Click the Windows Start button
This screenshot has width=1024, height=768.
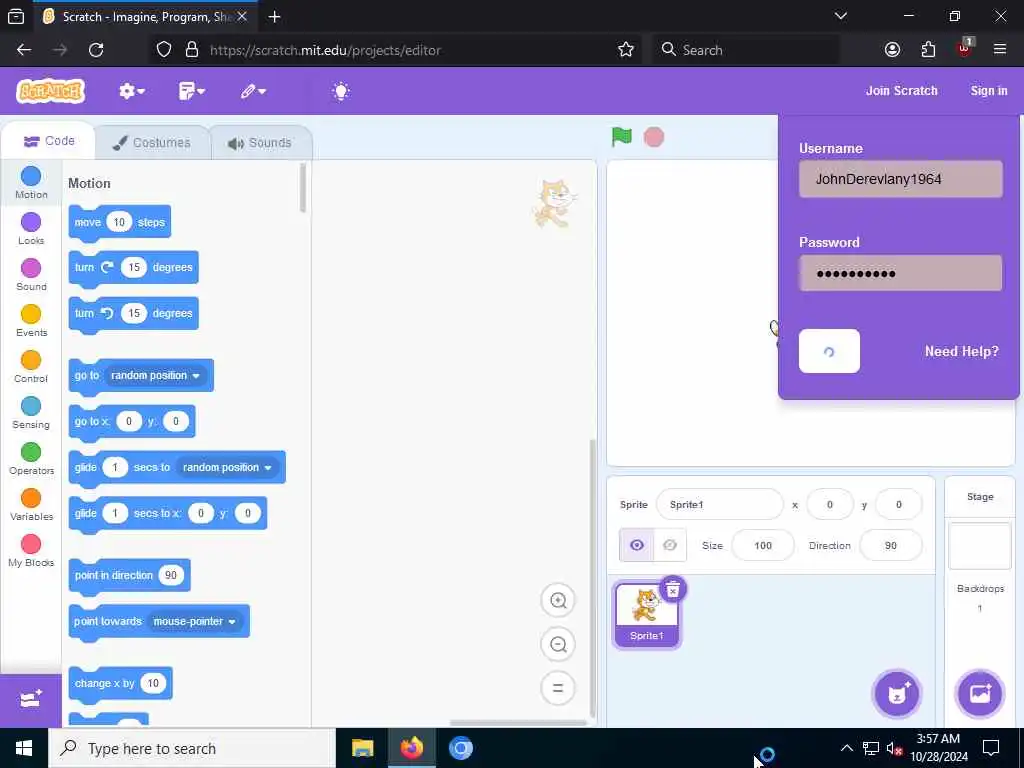24,748
